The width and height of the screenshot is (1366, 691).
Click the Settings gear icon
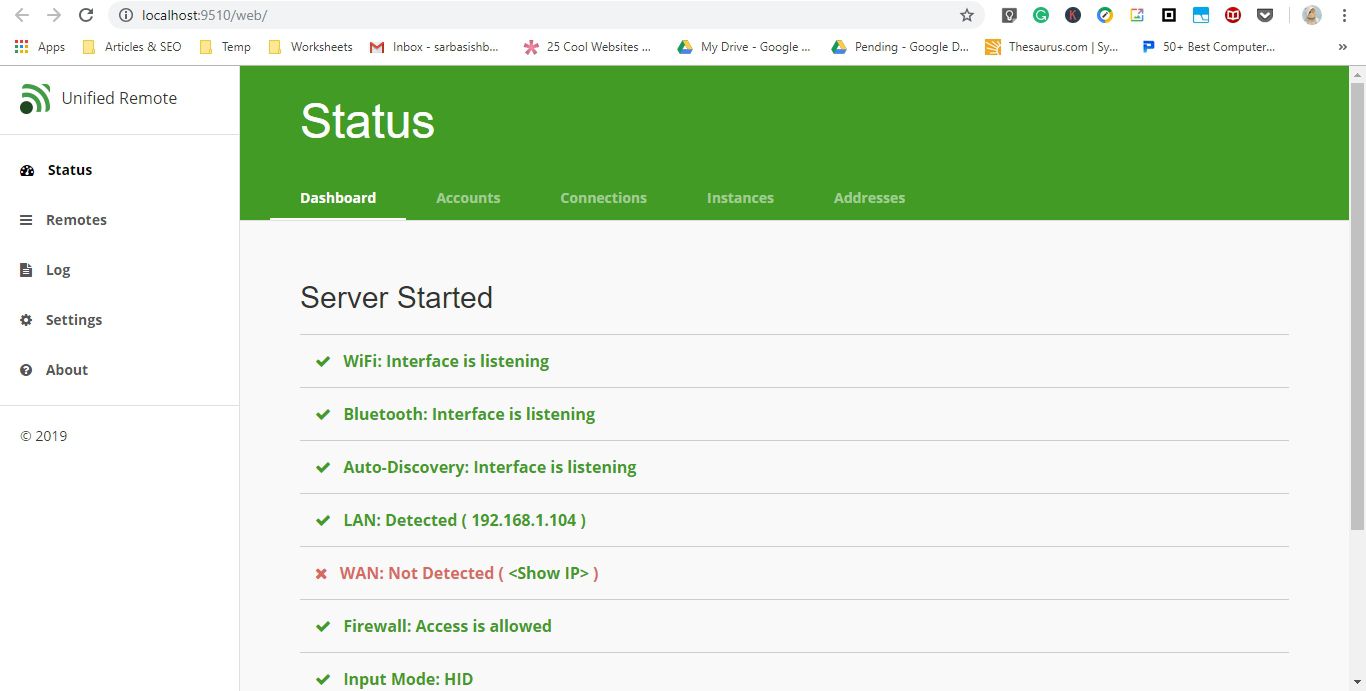[x=27, y=320]
